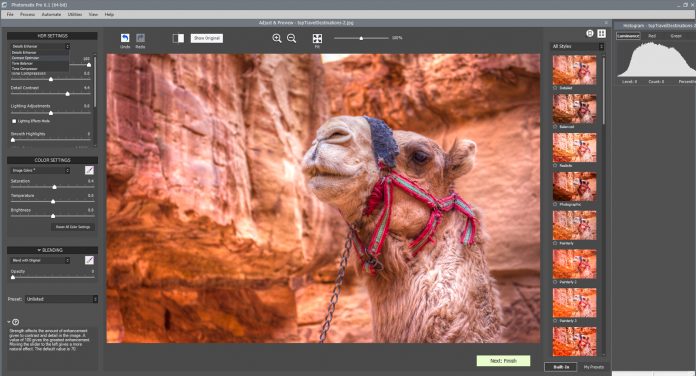This screenshot has width=696, height=376.
Task: Choose Tone Compressor from the method list
Action: coord(40,69)
